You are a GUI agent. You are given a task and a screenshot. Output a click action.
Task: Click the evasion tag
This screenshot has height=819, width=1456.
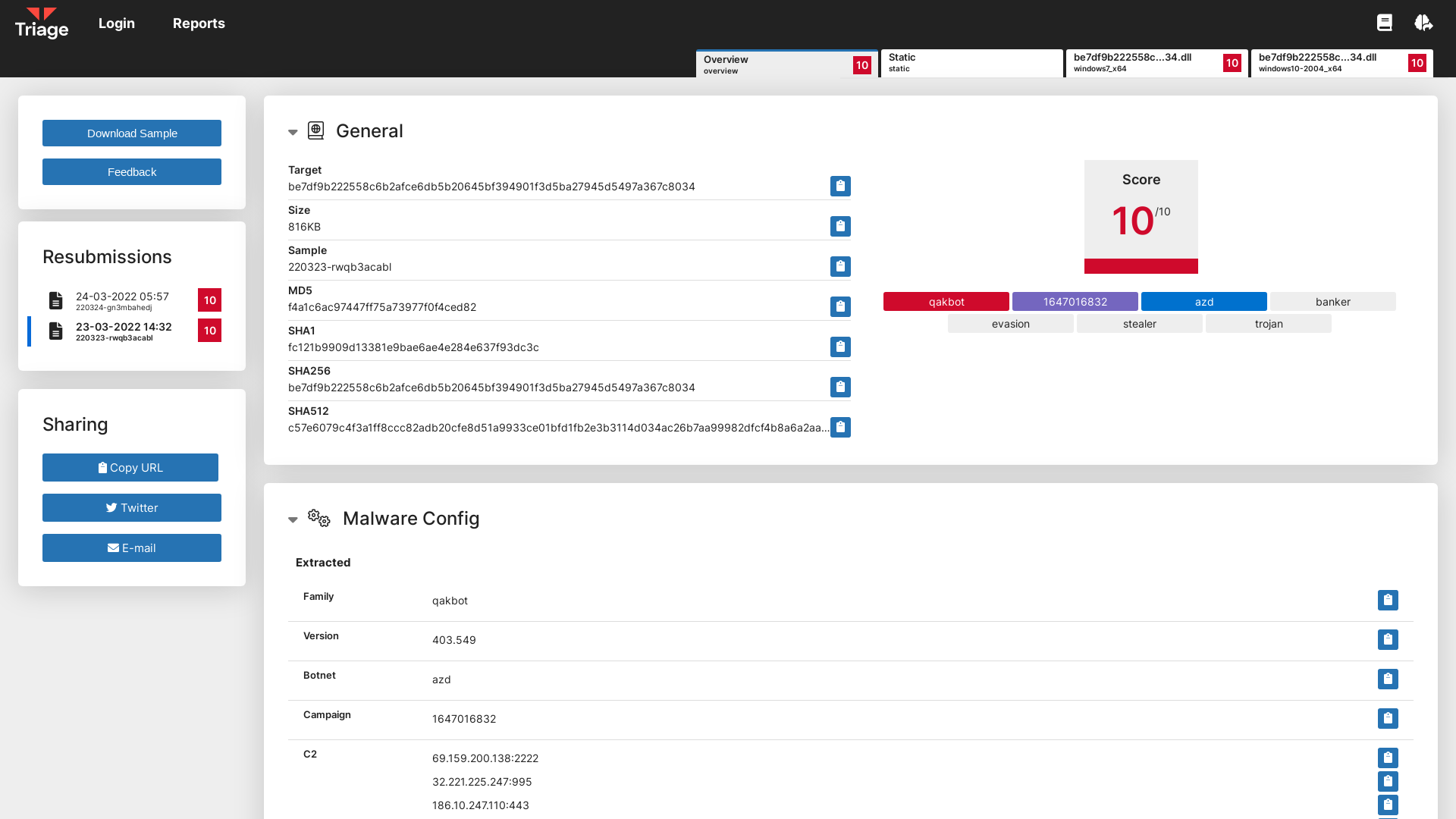(1011, 324)
